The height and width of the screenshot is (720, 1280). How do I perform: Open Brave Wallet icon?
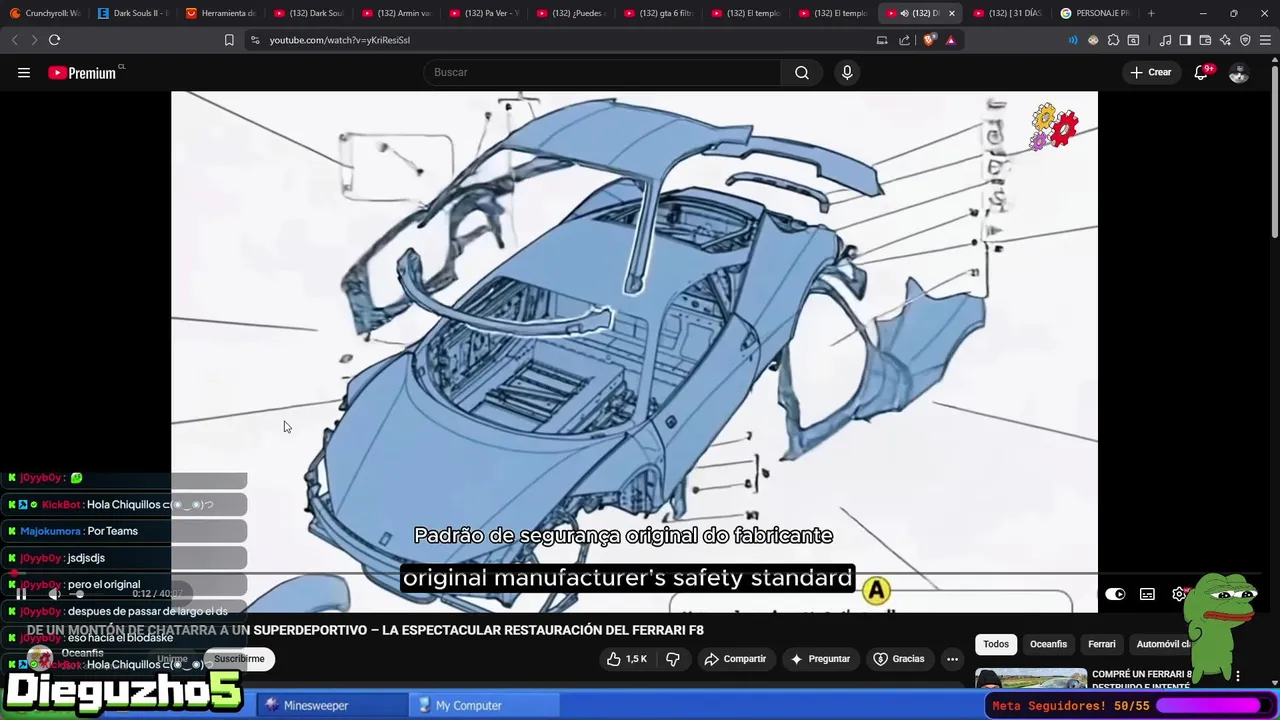tap(1205, 40)
